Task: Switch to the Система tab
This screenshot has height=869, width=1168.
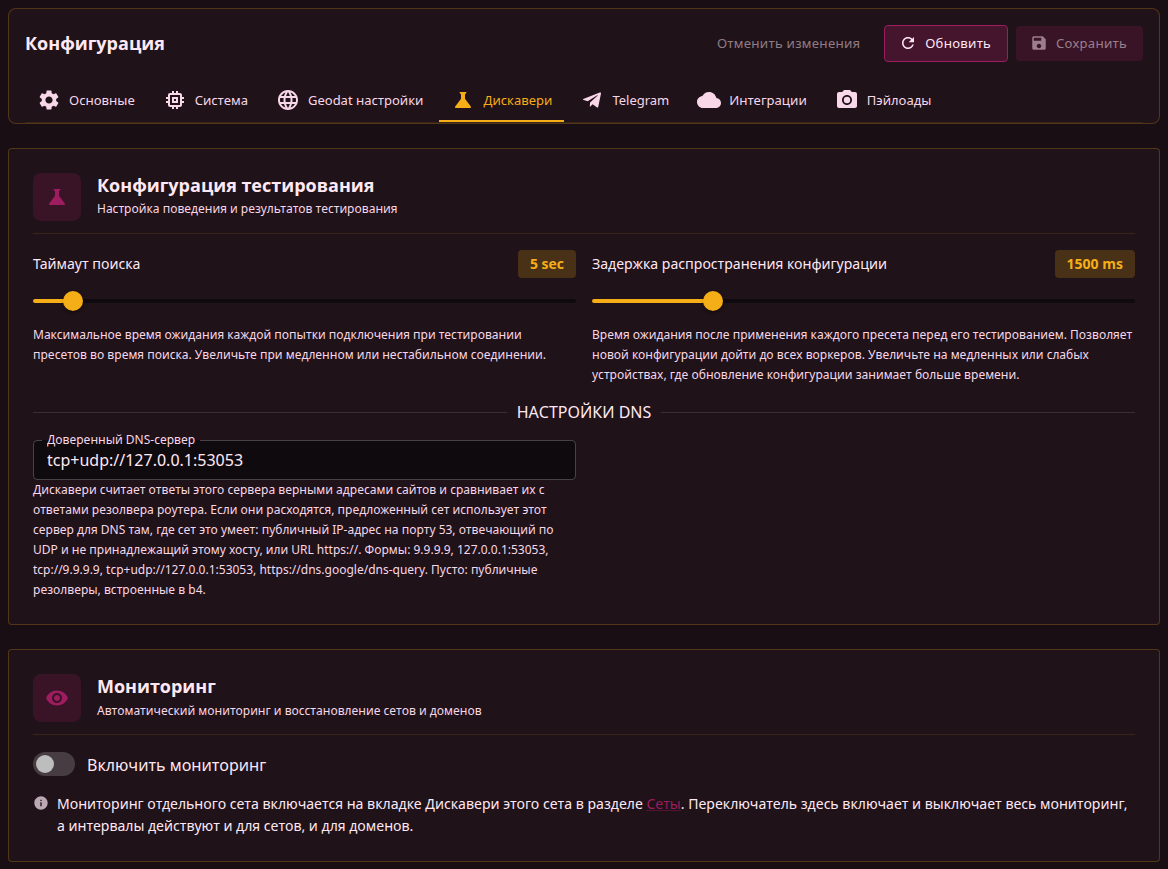Action: click(206, 101)
